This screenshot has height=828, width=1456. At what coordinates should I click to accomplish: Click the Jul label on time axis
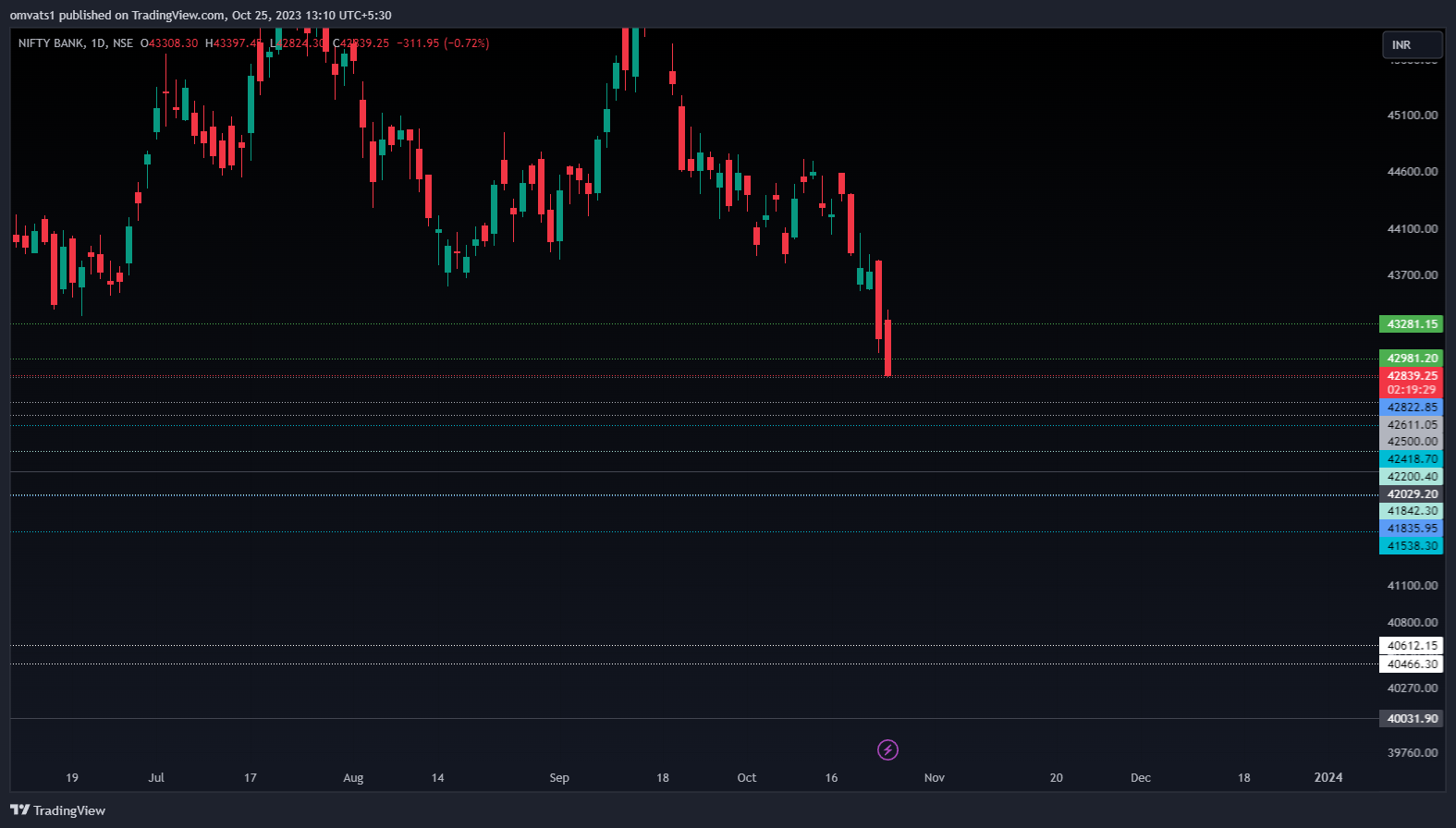(156, 778)
